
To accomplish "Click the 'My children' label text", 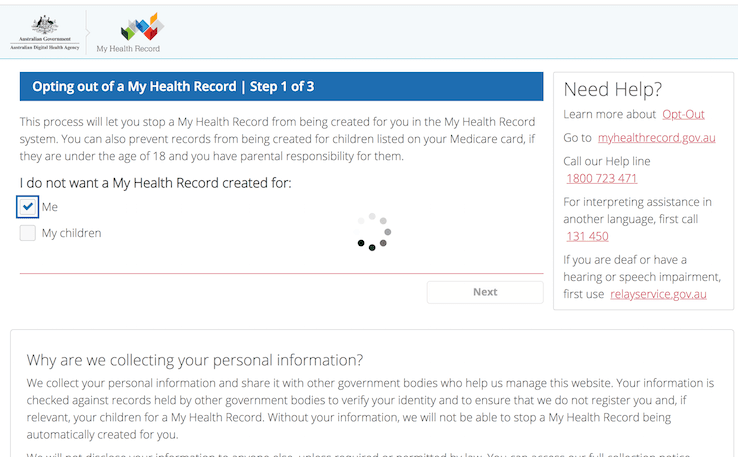I will [x=71, y=233].
